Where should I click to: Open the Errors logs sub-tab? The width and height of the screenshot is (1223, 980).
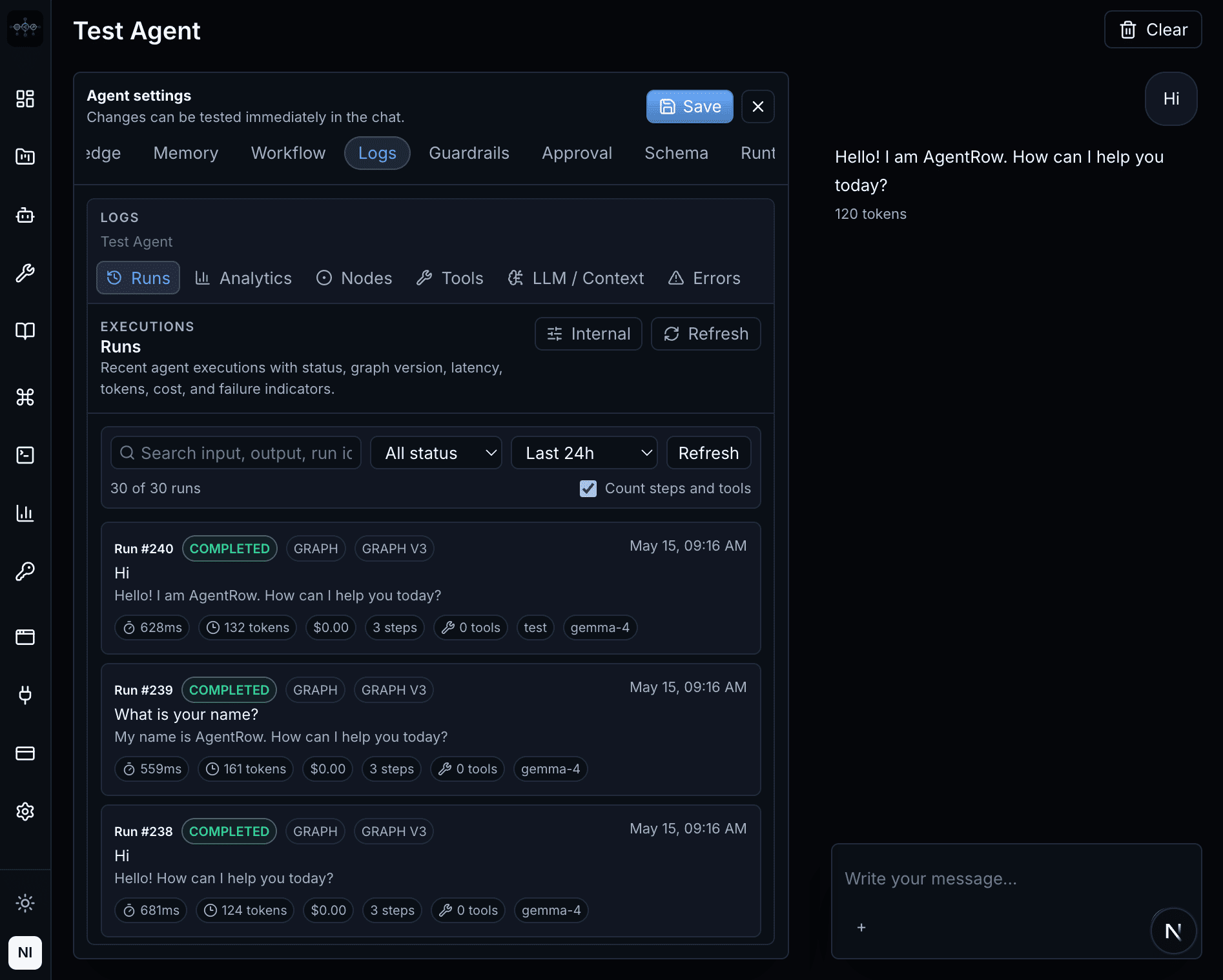tap(704, 278)
